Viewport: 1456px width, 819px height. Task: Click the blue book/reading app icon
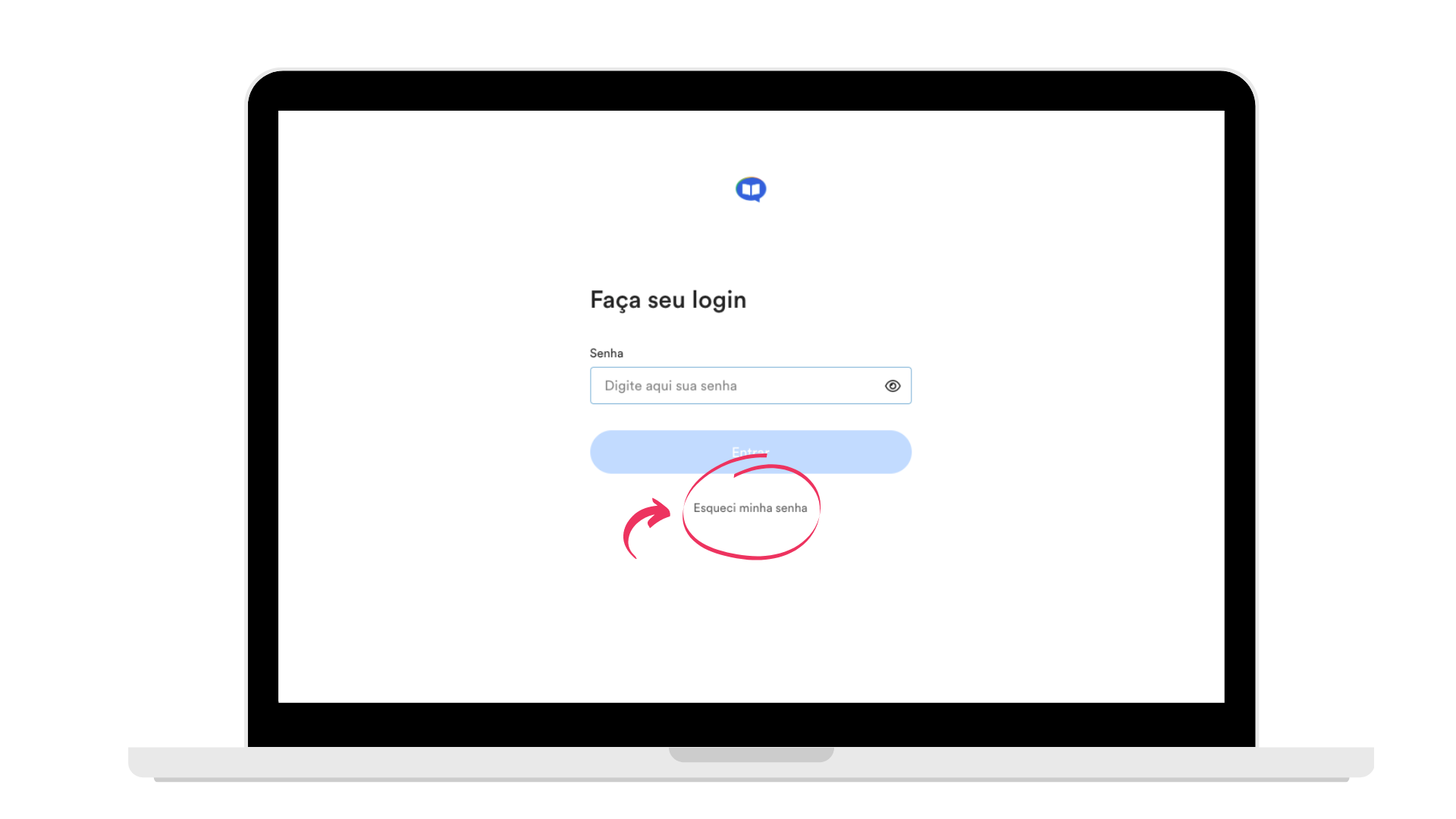coord(751,189)
